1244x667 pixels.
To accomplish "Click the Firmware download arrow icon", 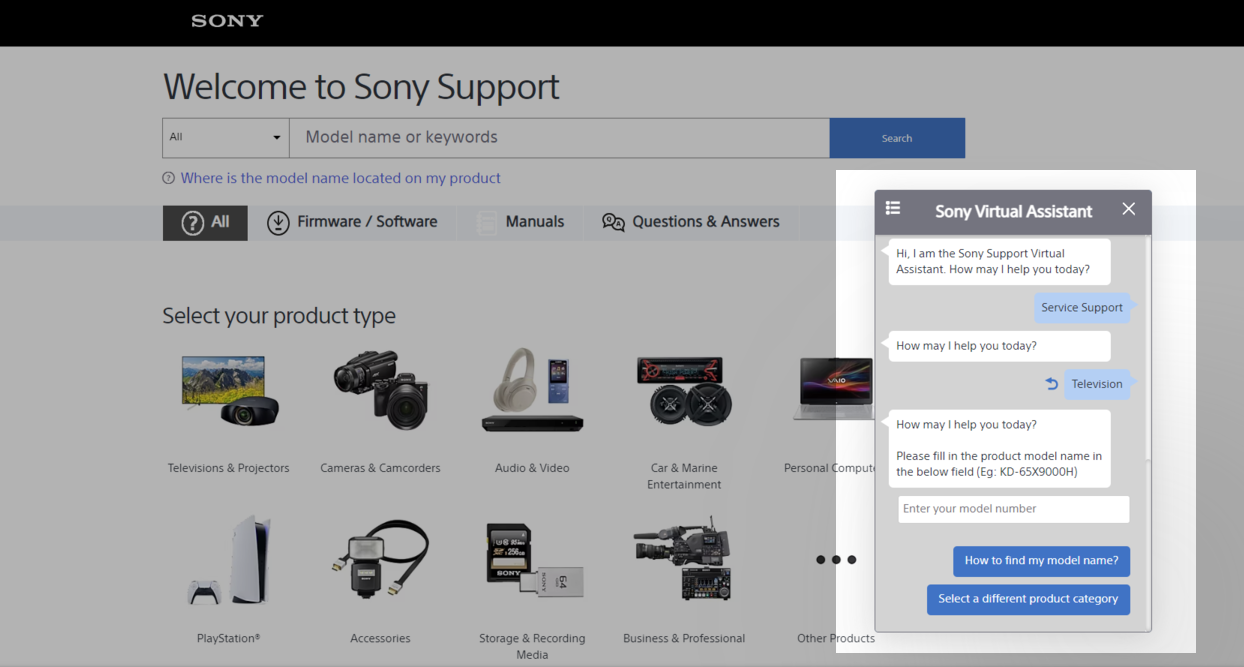I will pyautogui.click(x=278, y=222).
